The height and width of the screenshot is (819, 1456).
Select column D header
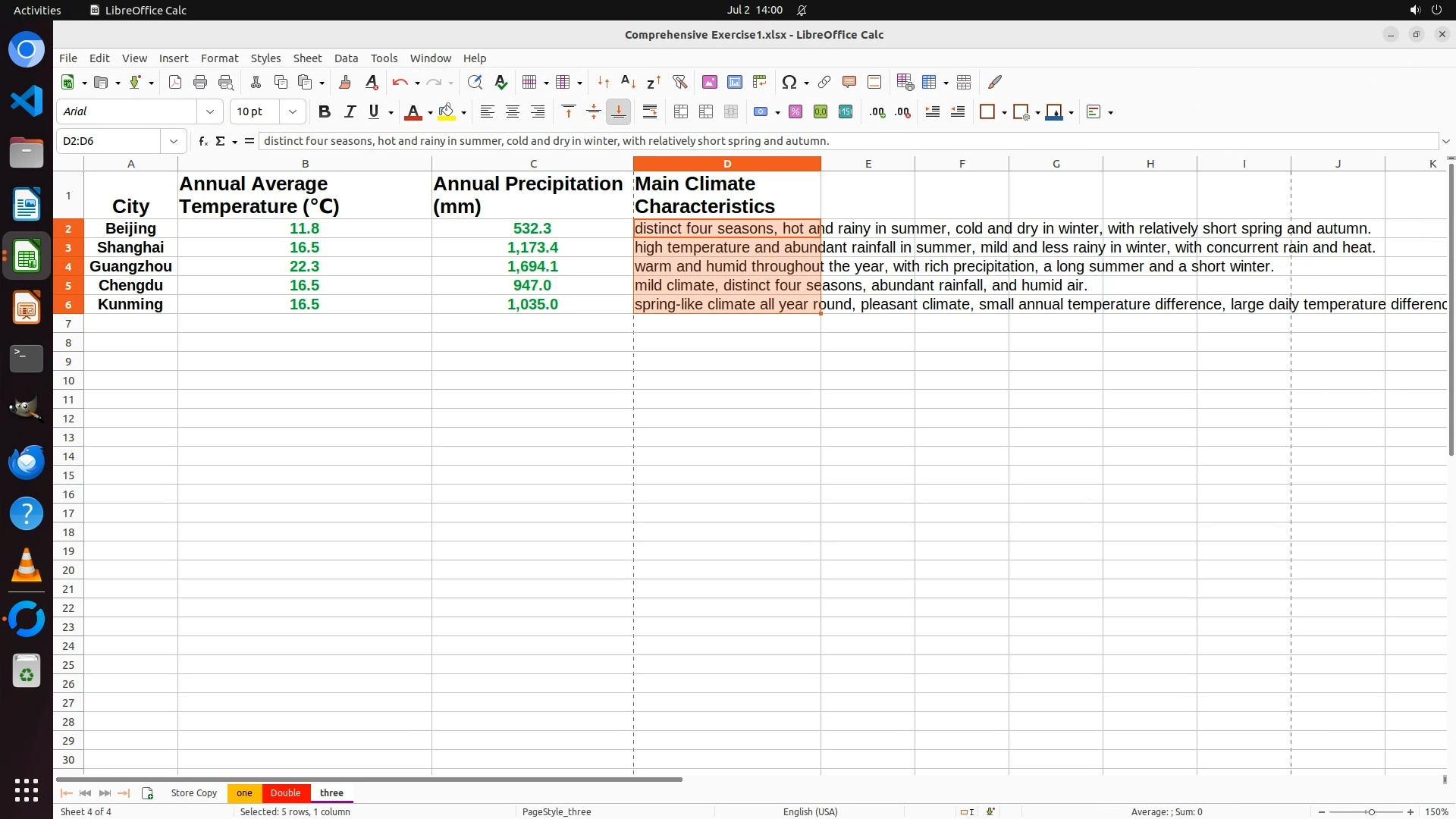click(726, 164)
